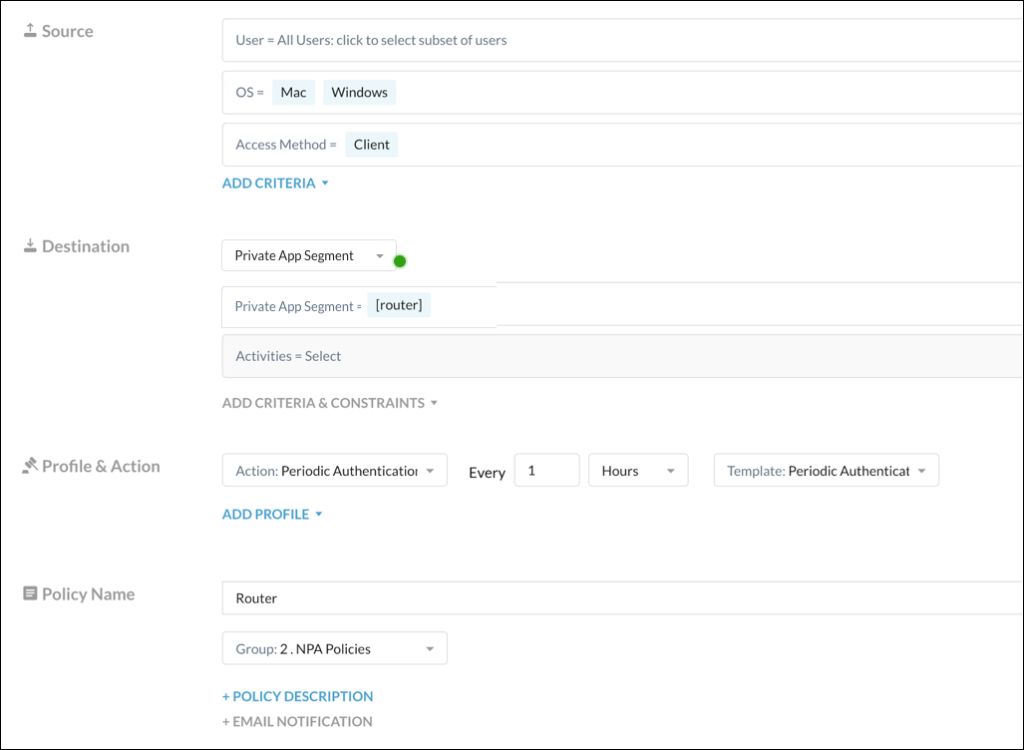Click the Every label before the interval
Viewport: 1024px width, 750px height.
(x=487, y=472)
